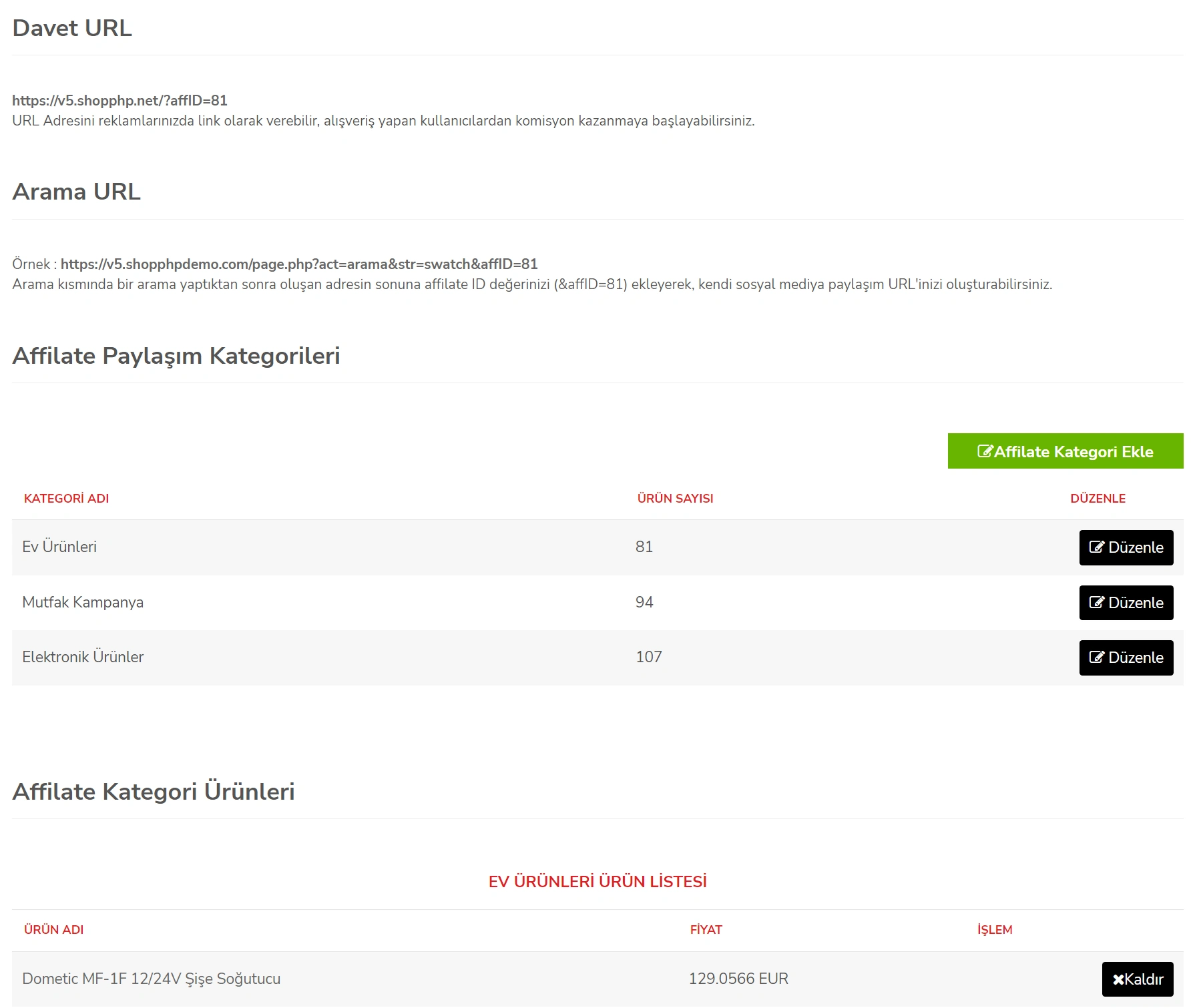
Task: Click the product count 107 for Elektronik Ürünler
Action: pos(648,657)
